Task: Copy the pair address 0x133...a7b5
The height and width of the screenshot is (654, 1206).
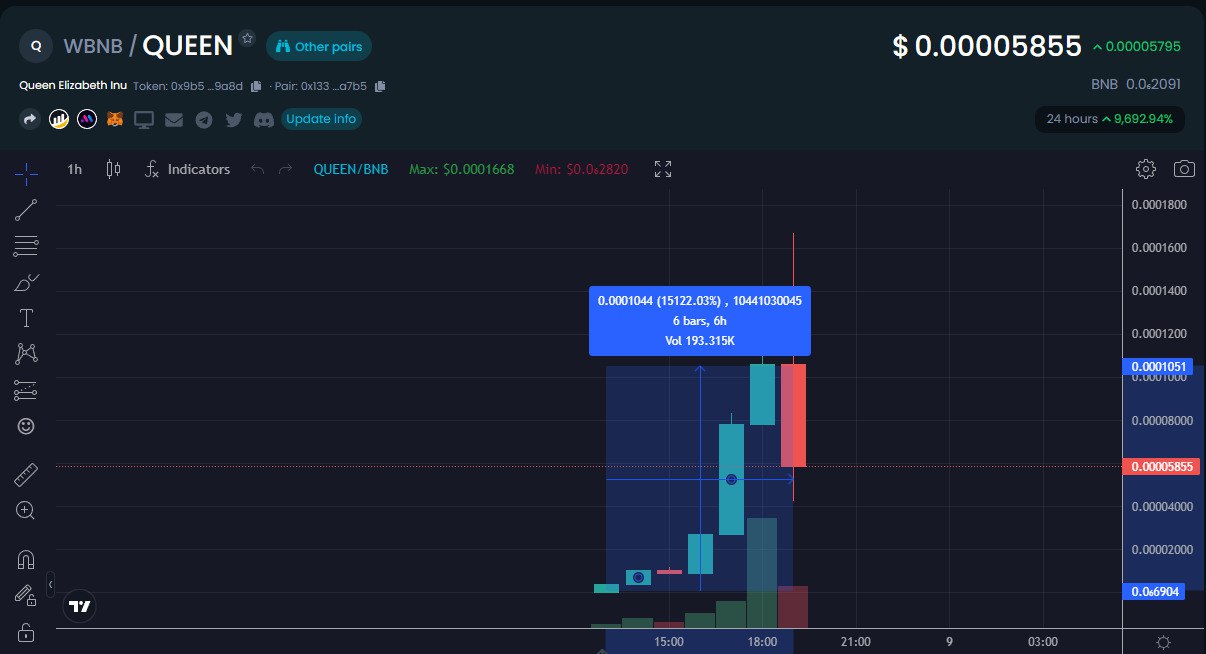Action: pyautogui.click(x=380, y=86)
